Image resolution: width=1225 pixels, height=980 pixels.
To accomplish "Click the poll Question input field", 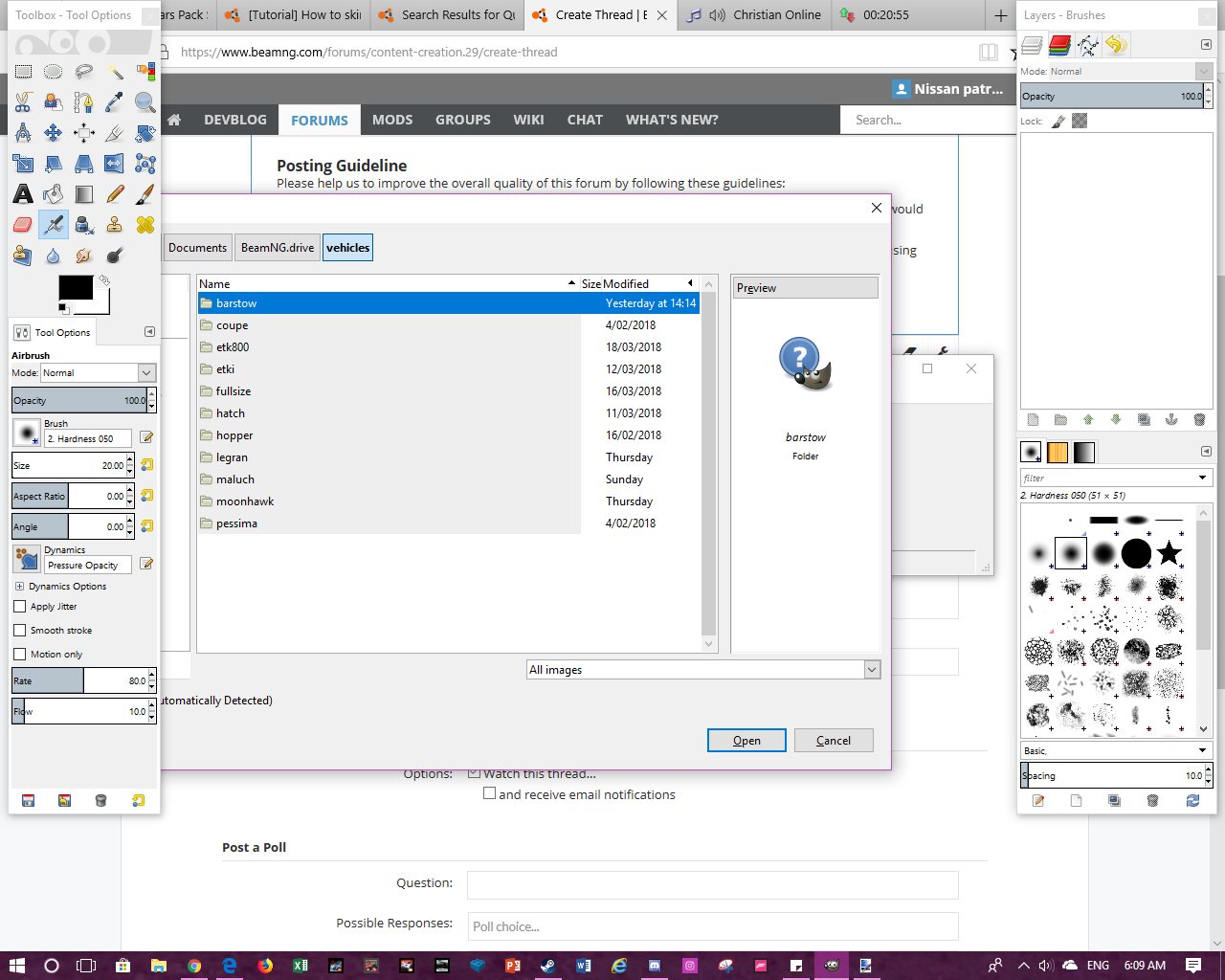I will click(x=712, y=884).
